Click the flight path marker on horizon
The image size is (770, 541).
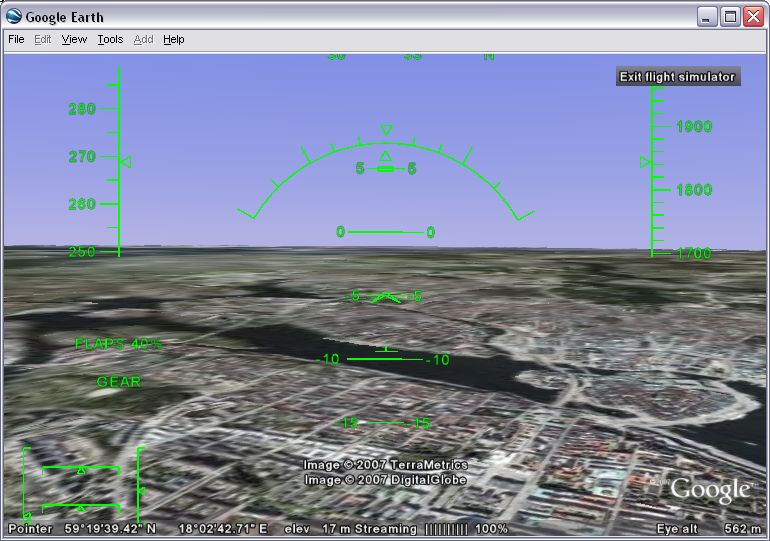point(384,297)
